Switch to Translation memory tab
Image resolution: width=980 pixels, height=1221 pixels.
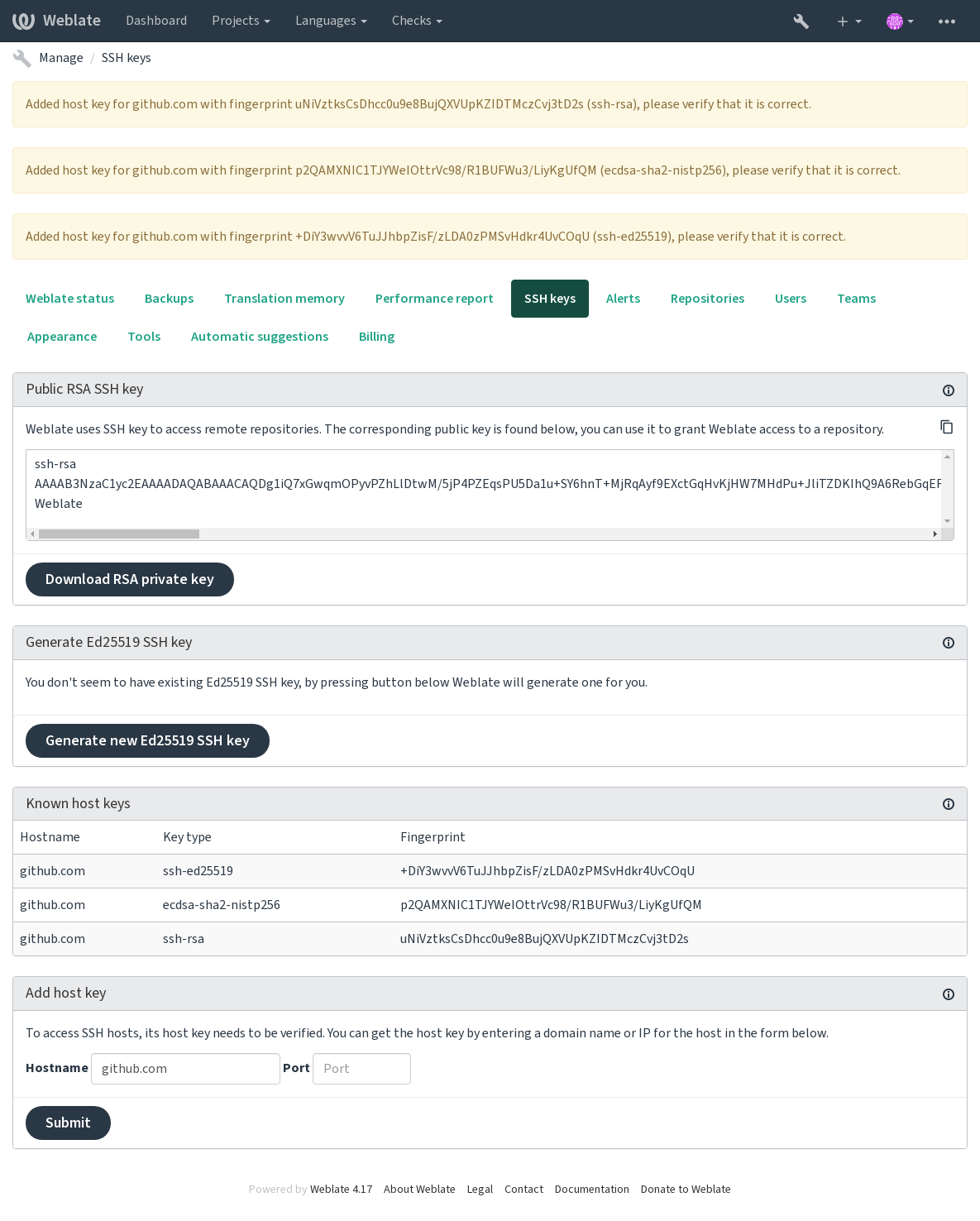[x=284, y=299]
